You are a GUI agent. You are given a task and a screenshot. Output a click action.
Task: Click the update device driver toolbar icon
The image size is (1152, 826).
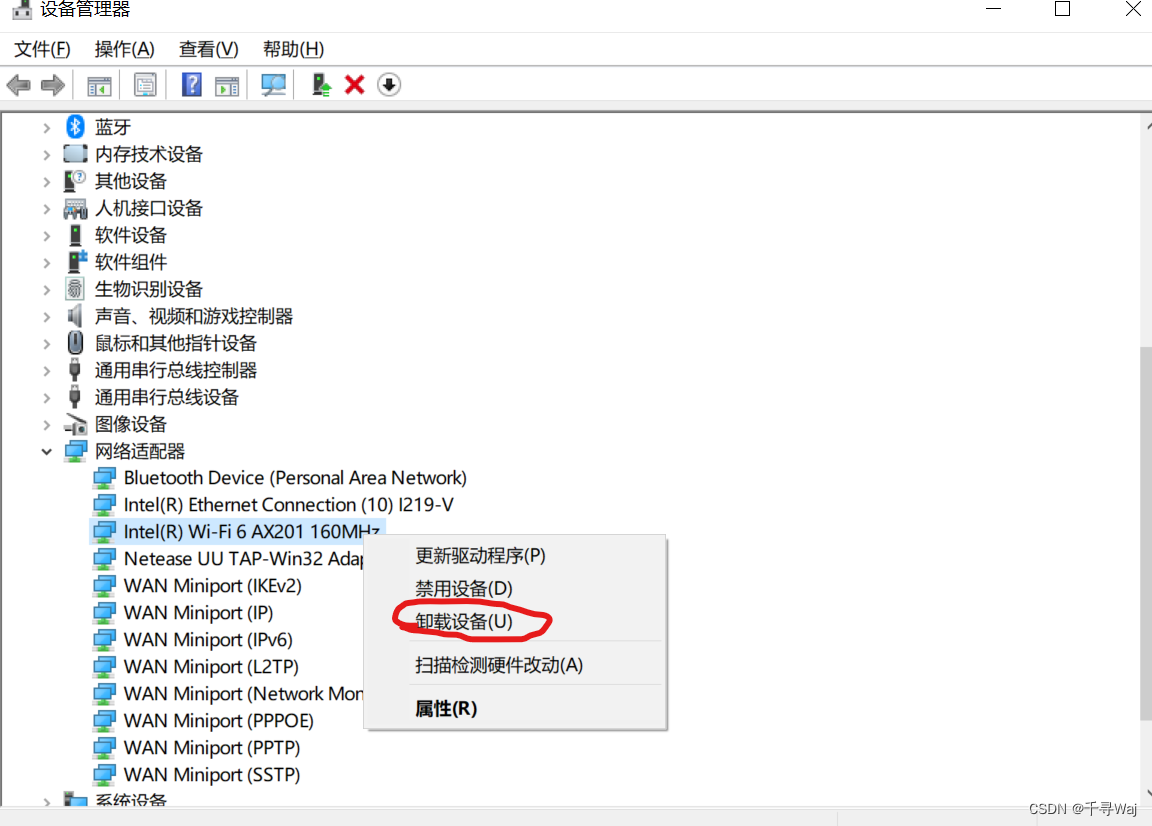tap(321, 85)
